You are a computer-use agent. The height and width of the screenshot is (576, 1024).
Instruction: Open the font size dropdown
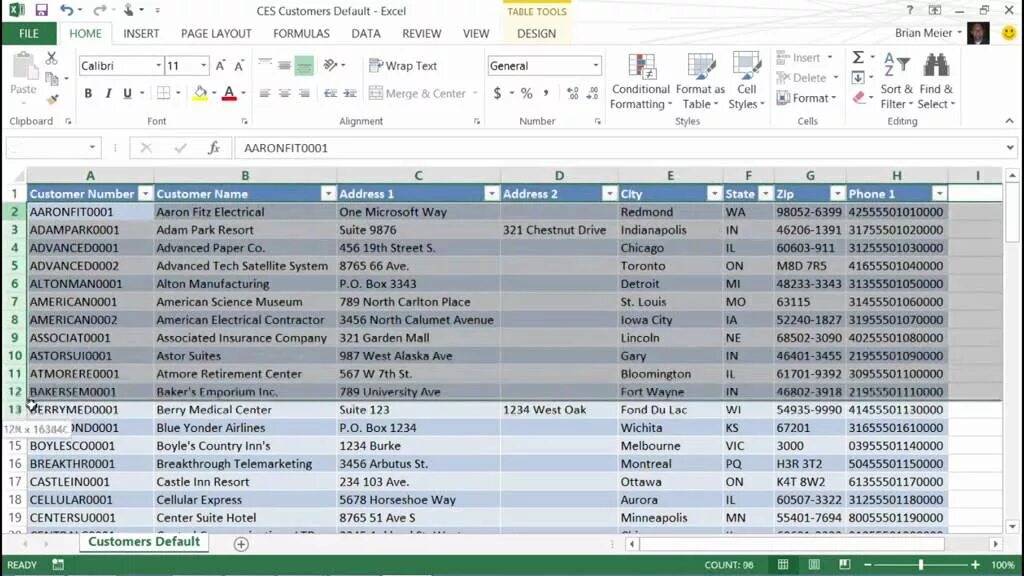(203, 65)
